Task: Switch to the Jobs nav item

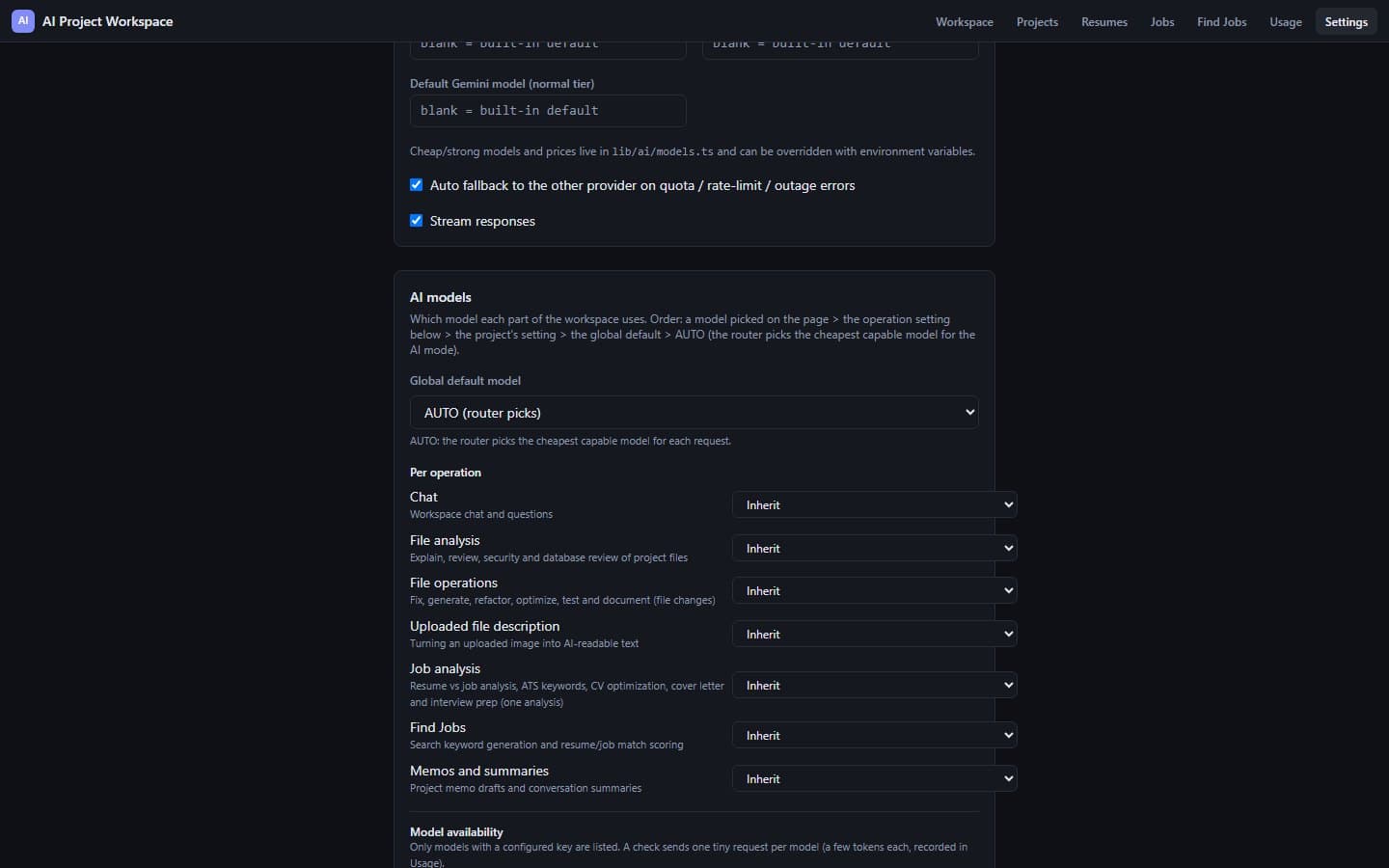Action: pos(1162,21)
